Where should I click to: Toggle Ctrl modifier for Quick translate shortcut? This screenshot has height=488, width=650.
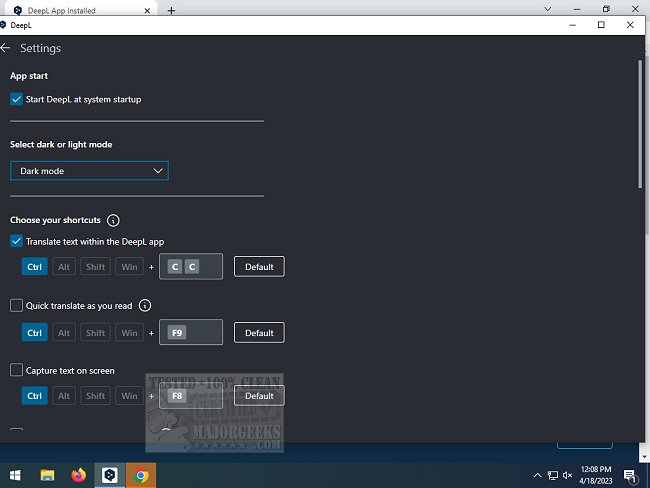(x=34, y=333)
